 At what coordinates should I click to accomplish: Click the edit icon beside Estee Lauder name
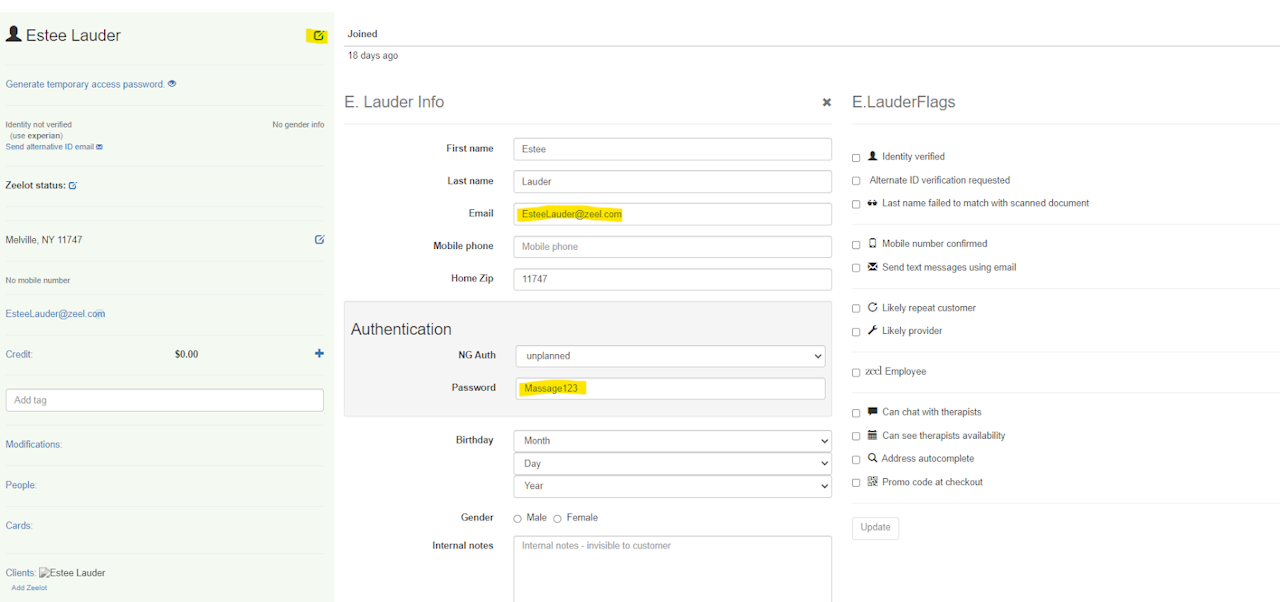(x=319, y=36)
